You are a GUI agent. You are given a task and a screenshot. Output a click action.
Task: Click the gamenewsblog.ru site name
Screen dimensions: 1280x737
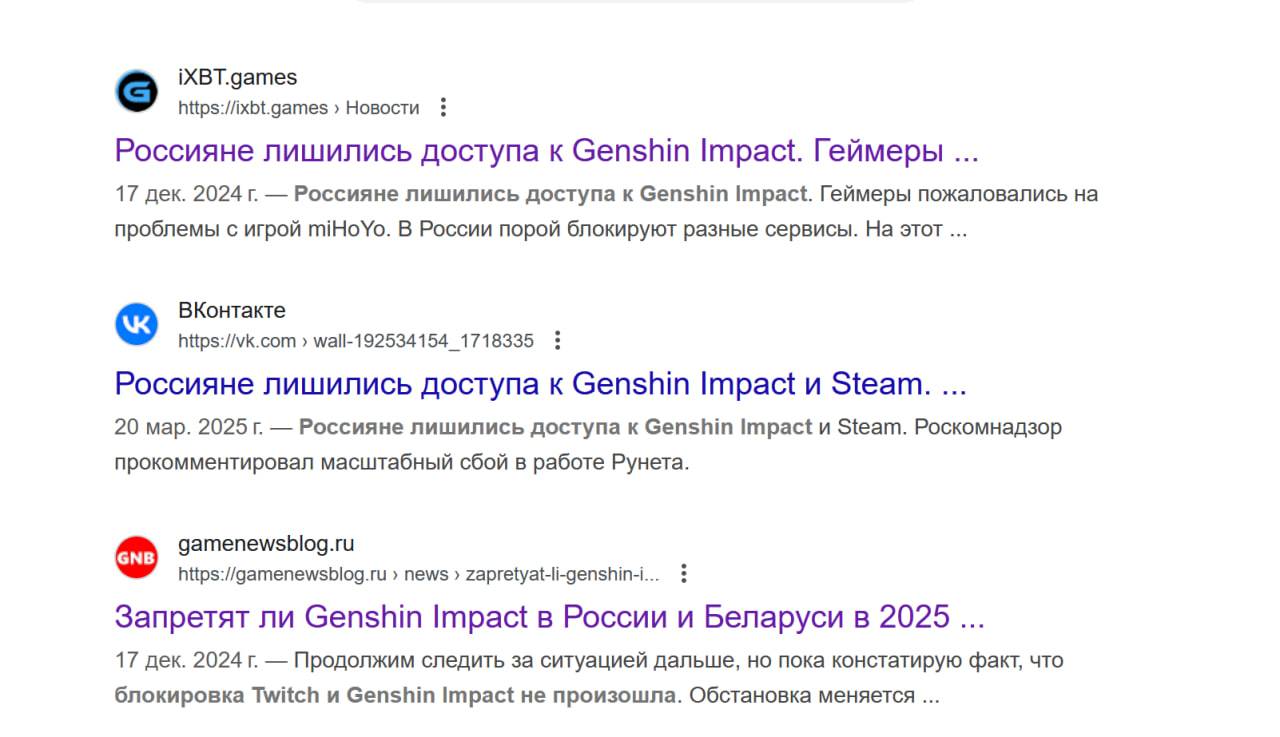[x=266, y=544]
